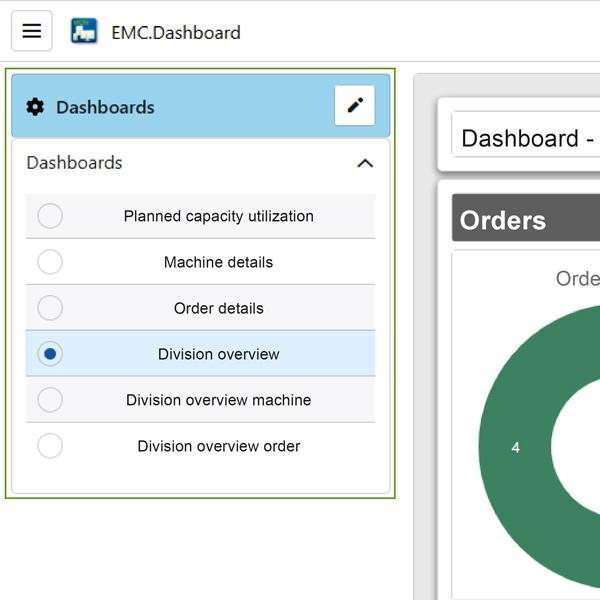Open the hamburger menu
This screenshot has width=600, height=600.
coord(32,31)
